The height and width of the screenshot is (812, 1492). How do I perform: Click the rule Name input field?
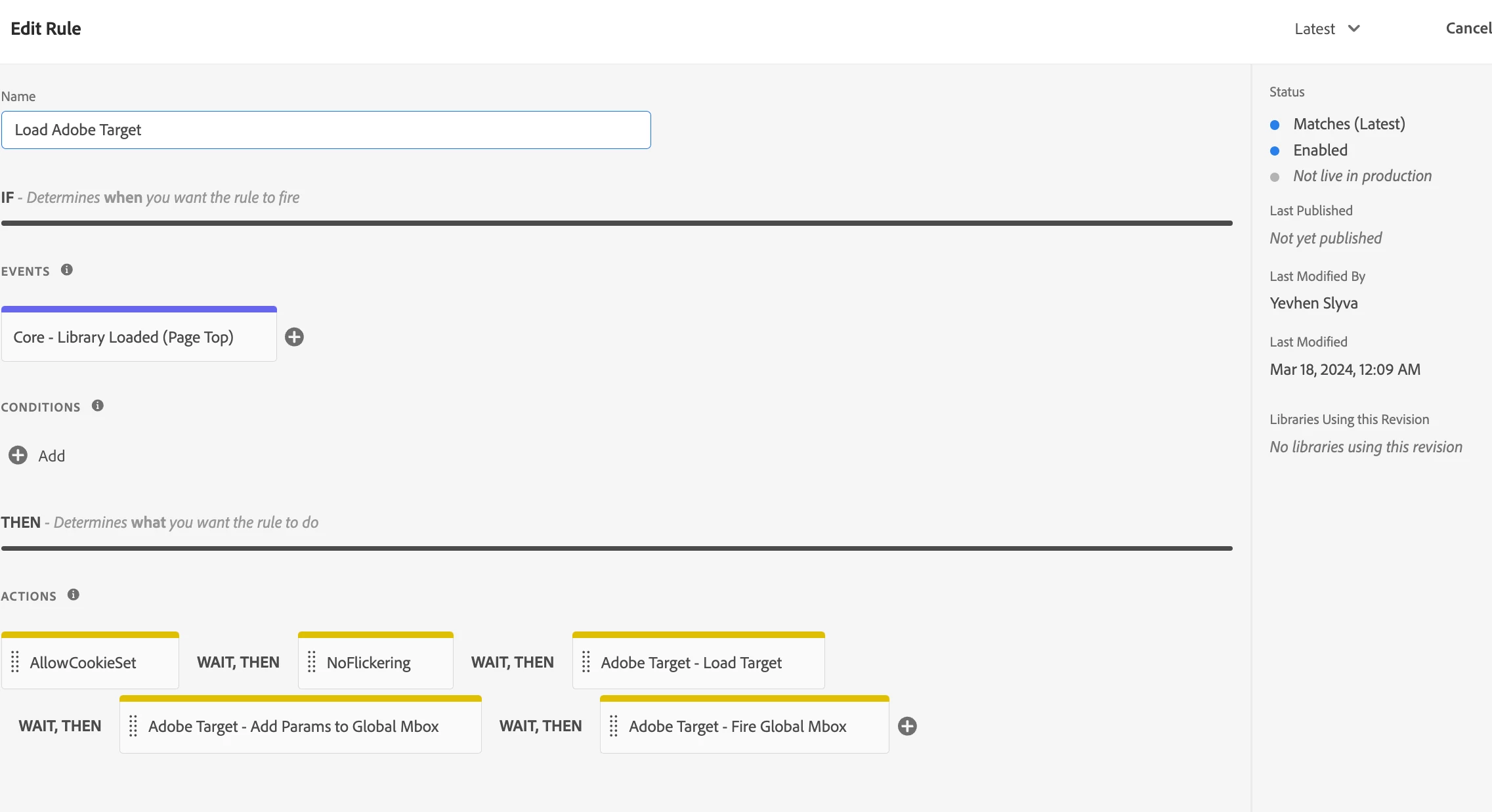(x=326, y=130)
